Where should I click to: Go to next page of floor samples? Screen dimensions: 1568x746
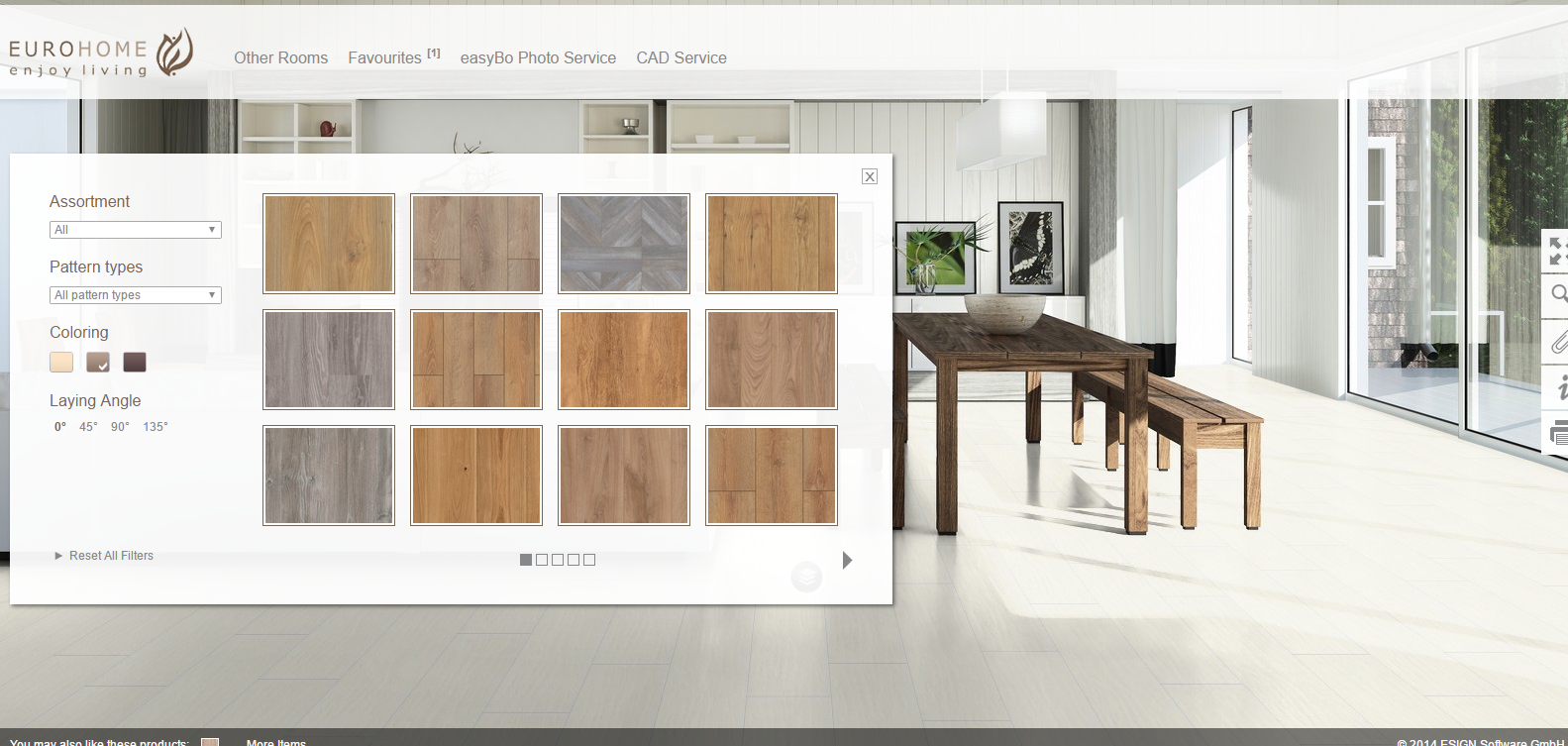[x=847, y=560]
